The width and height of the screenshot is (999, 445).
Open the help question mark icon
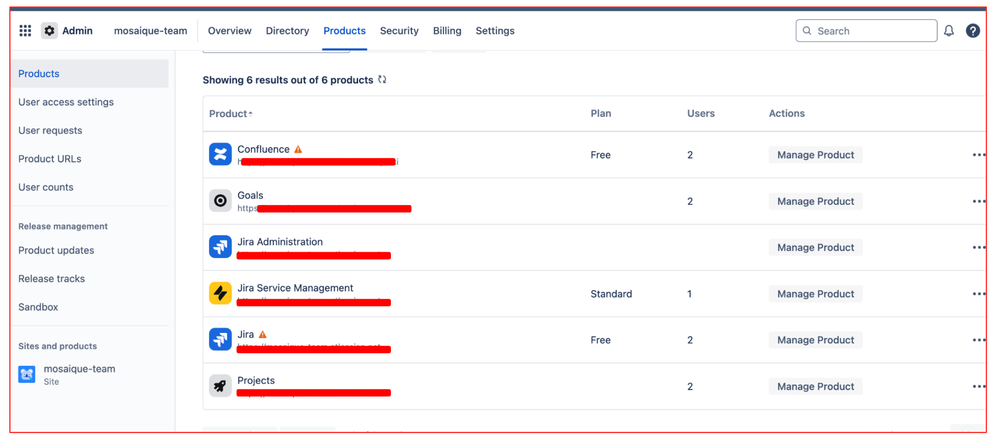[973, 31]
